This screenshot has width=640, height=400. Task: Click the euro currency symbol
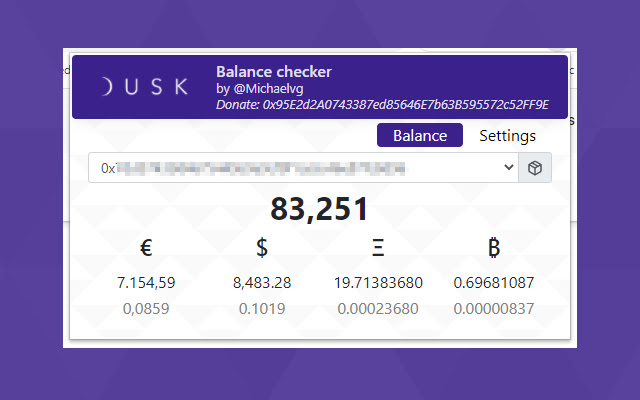(x=146, y=247)
